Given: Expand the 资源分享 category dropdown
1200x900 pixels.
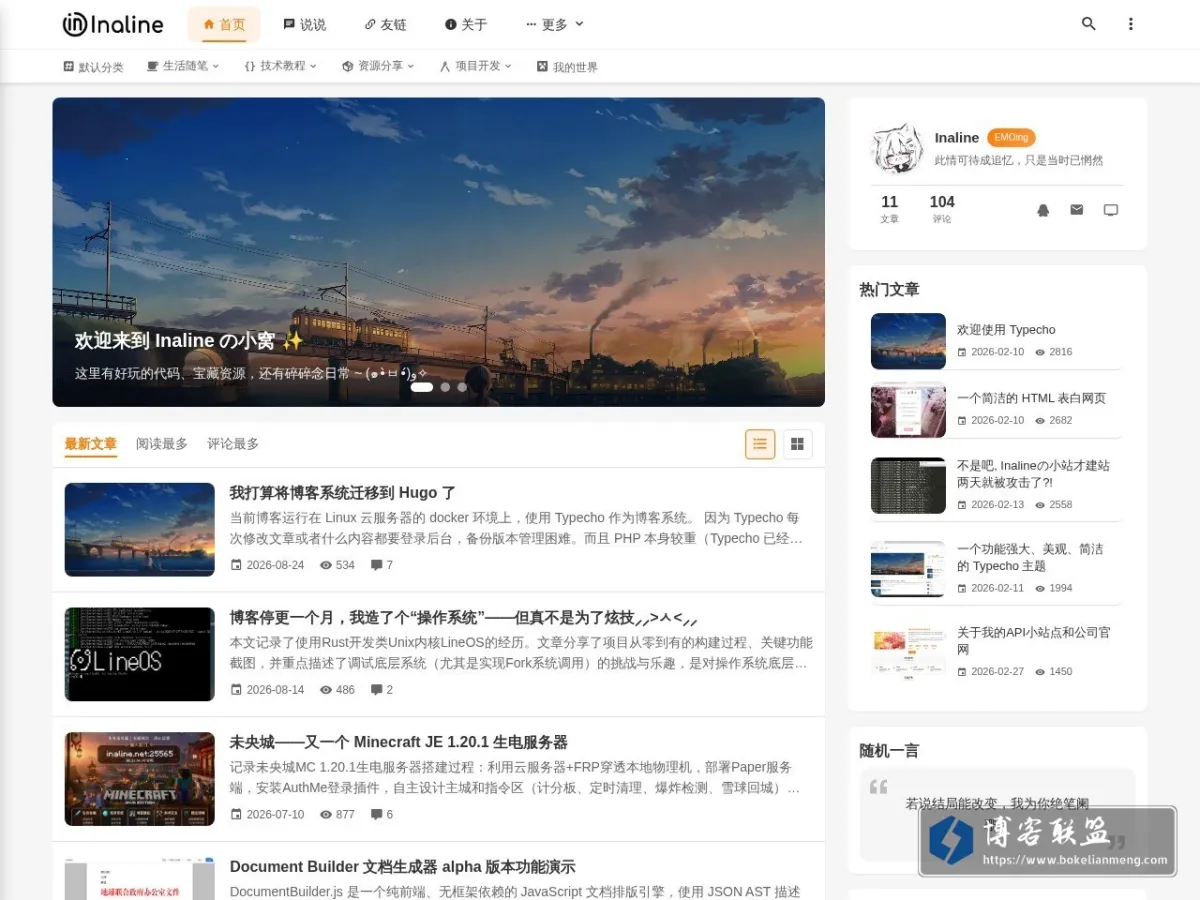Looking at the screenshot, I should pyautogui.click(x=379, y=66).
